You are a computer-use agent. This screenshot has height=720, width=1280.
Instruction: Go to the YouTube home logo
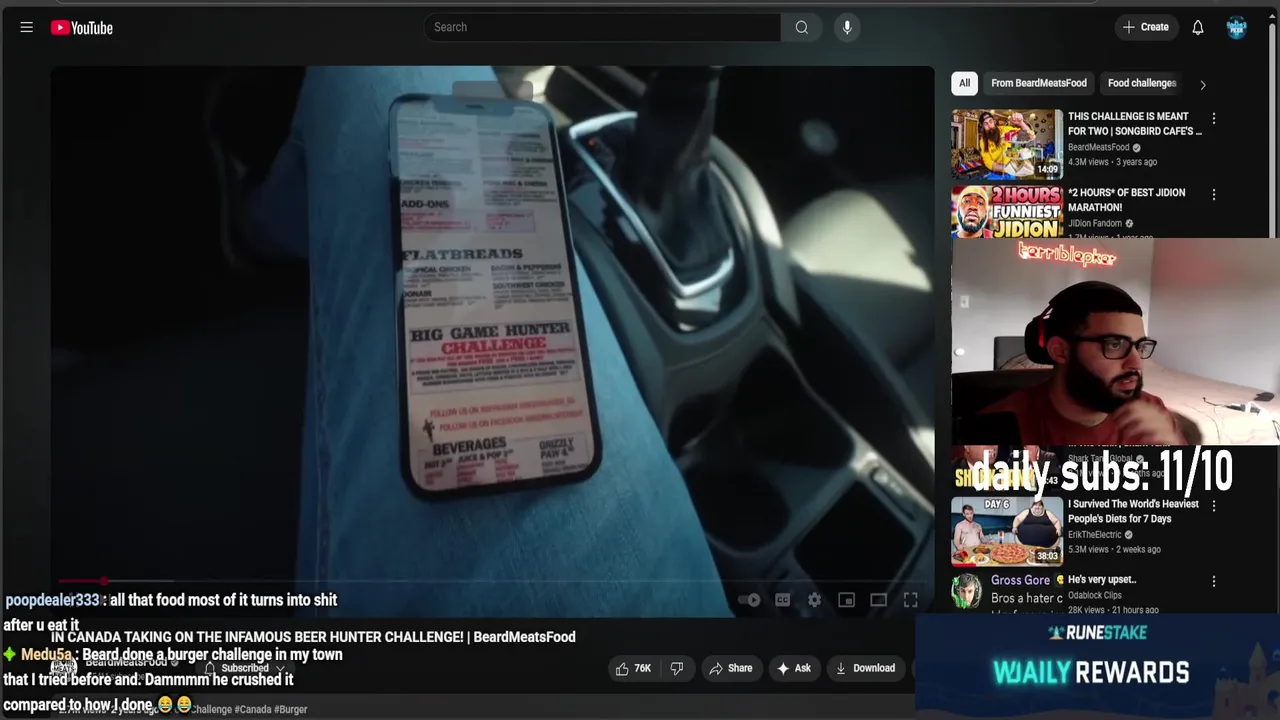click(x=82, y=28)
